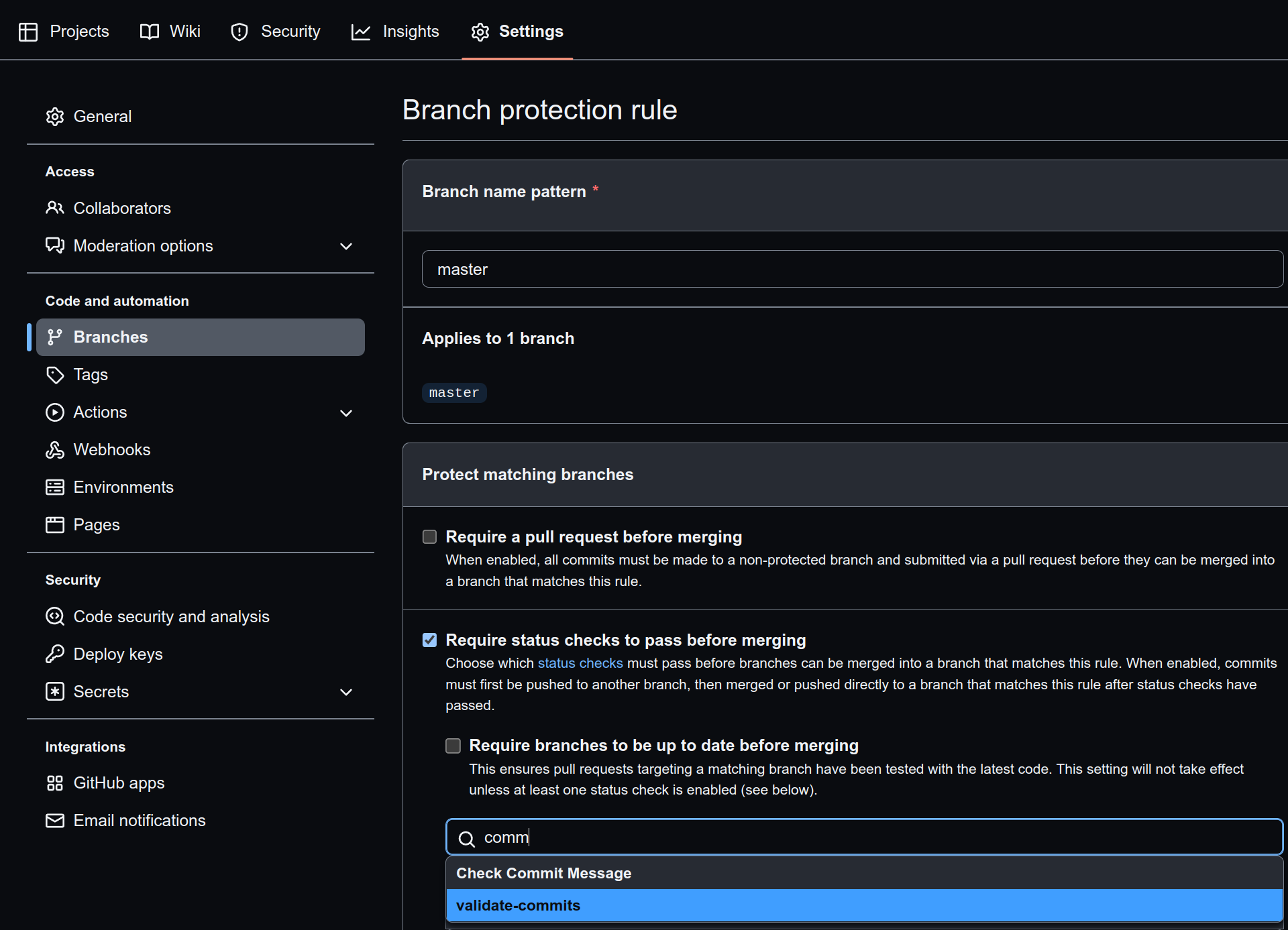The height and width of the screenshot is (930, 1288).
Task: Click the Tags label icon
Action: pyautogui.click(x=55, y=375)
